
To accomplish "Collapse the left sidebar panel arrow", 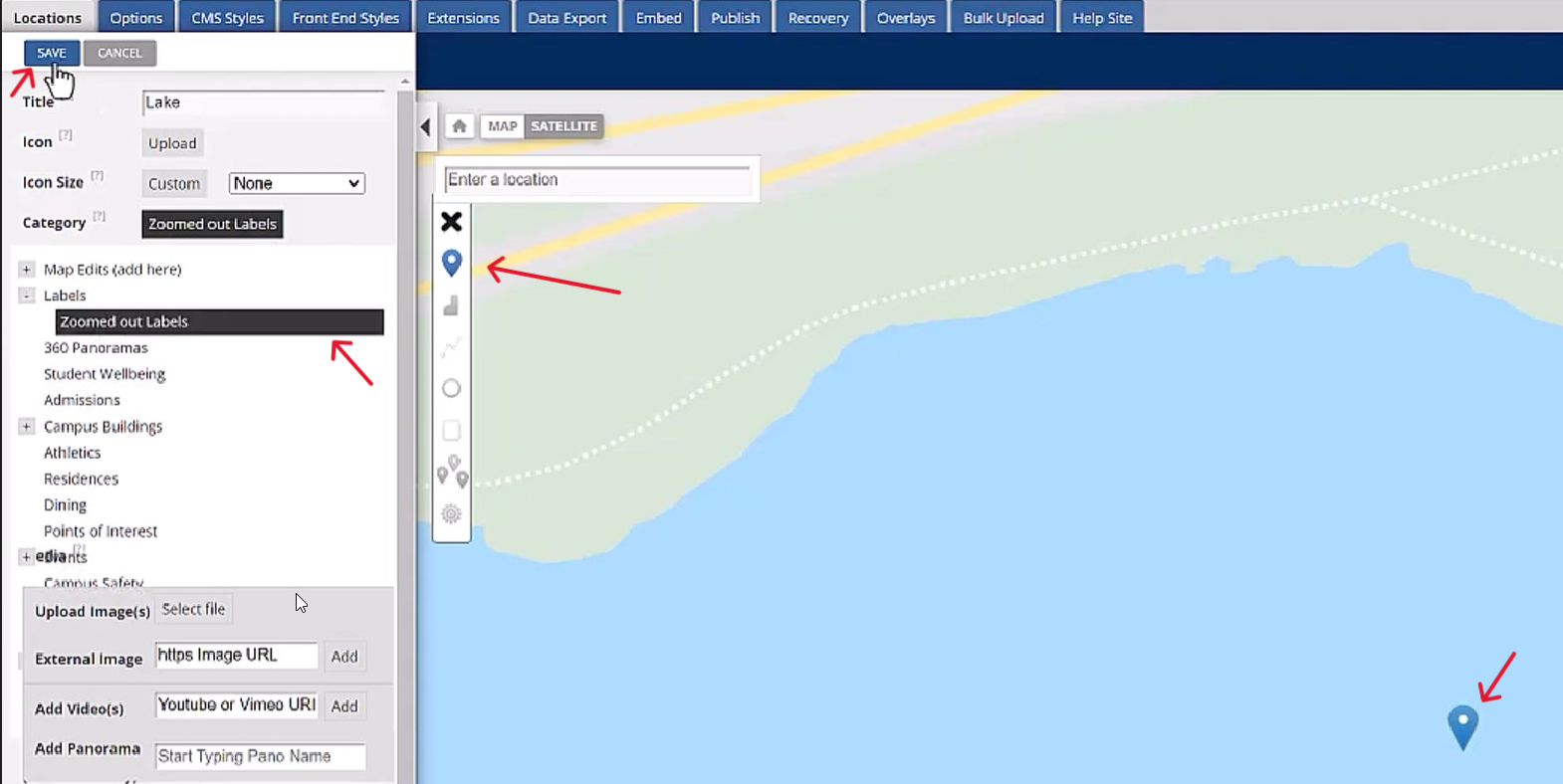I will (426, 127).
